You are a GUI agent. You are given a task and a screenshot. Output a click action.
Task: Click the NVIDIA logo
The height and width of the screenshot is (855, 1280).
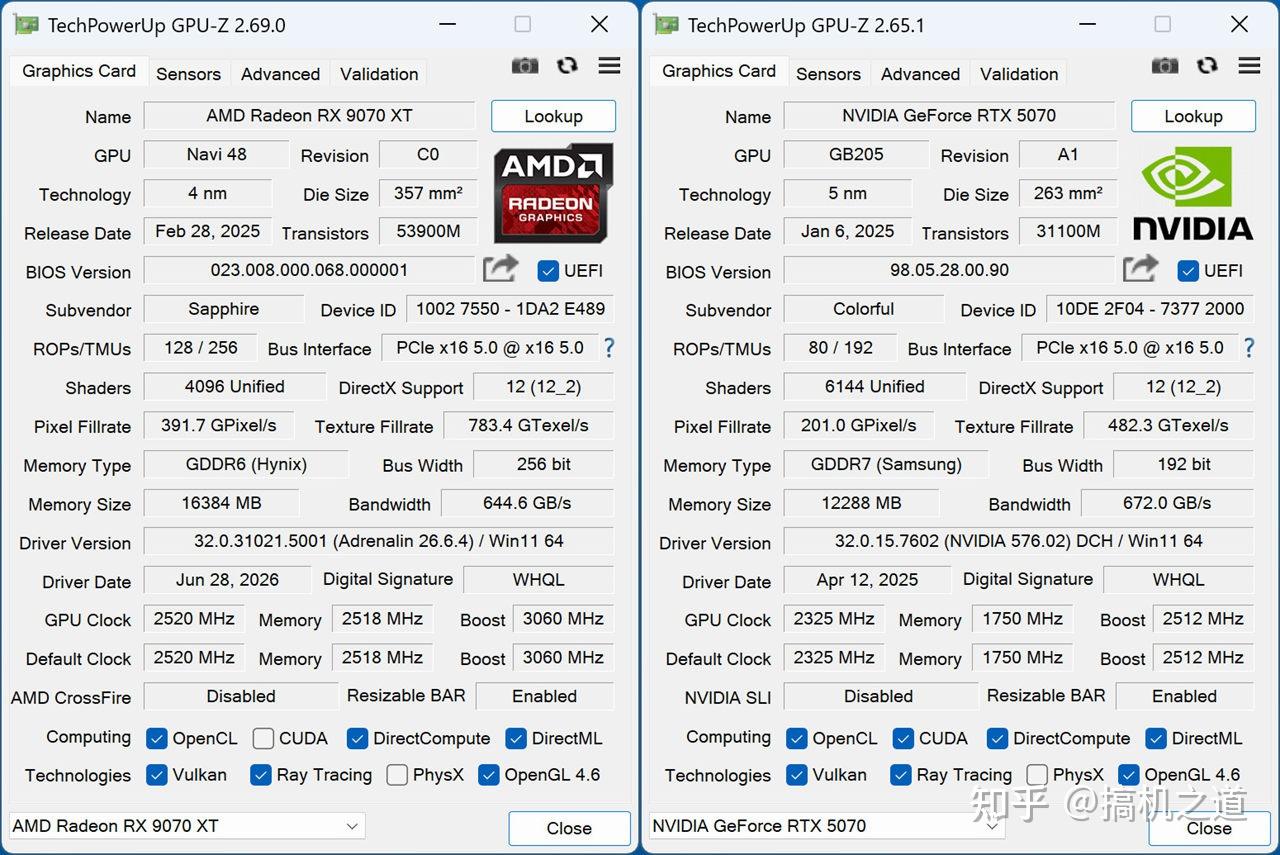coord(1192,193)
